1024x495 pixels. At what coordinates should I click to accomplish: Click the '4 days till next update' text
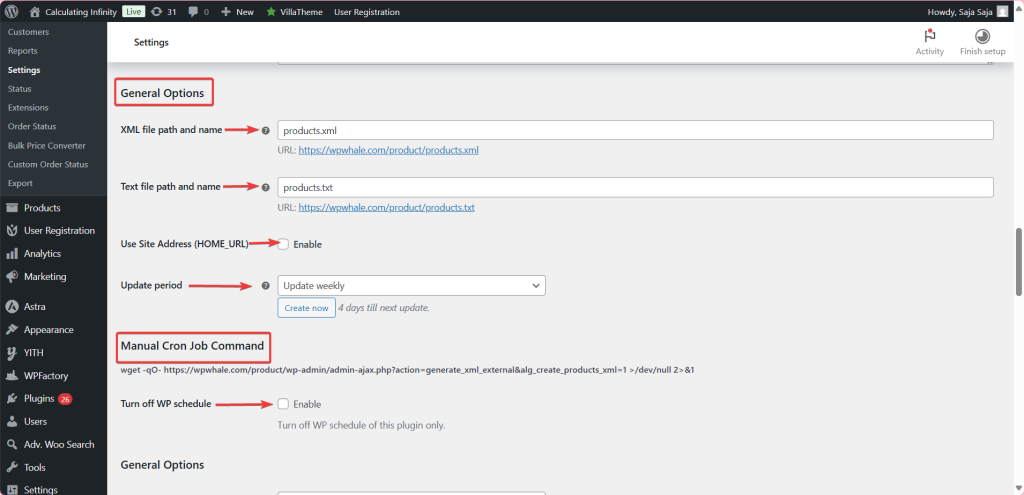click(384, 308)
